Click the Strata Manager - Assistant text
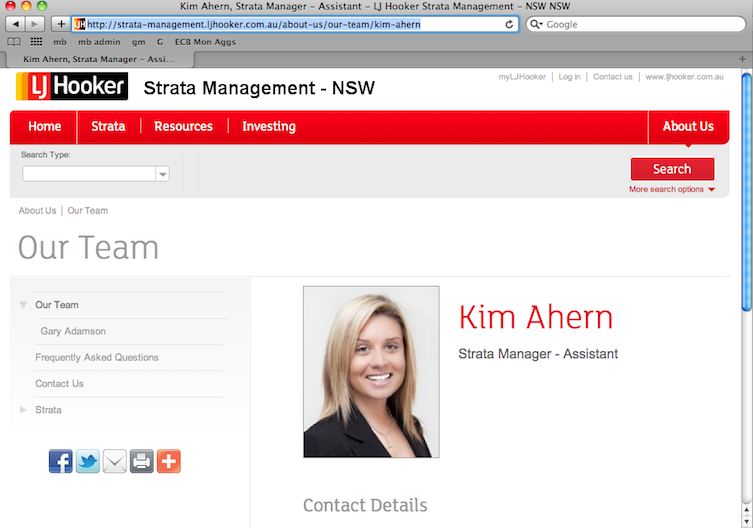 point(538,354)
